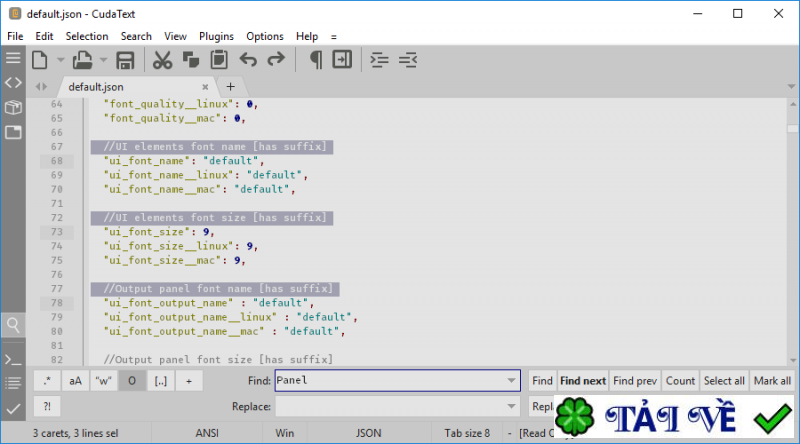This screenshot has height=444, width=800.
Task: Click the Save file toolbar icon
Action: [x=126, y=61]
